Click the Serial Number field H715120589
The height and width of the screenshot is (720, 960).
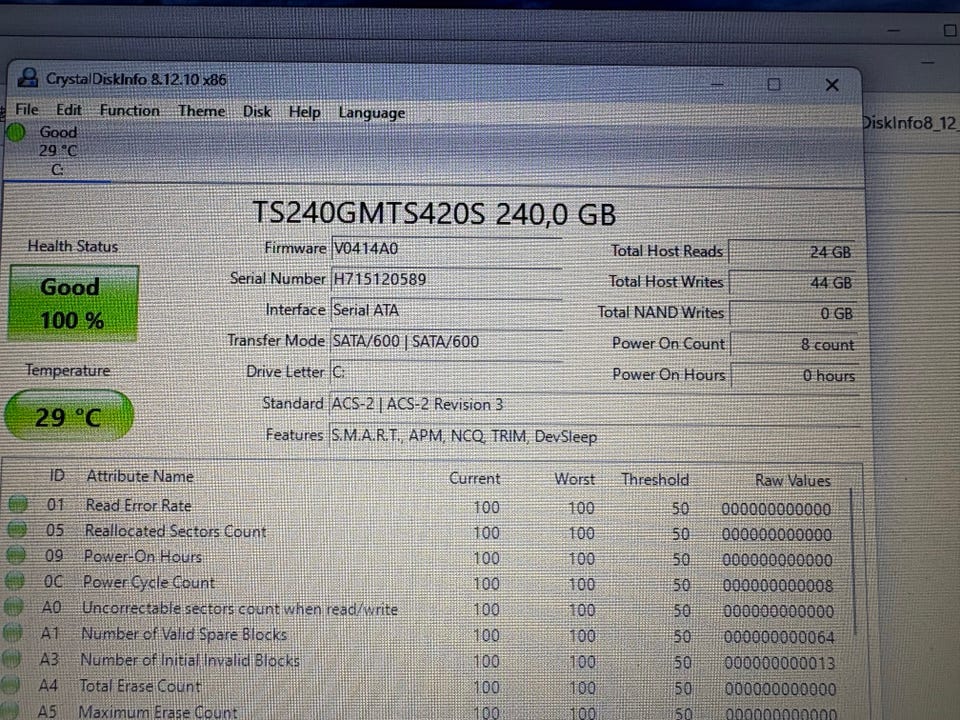tap(446, 279)
